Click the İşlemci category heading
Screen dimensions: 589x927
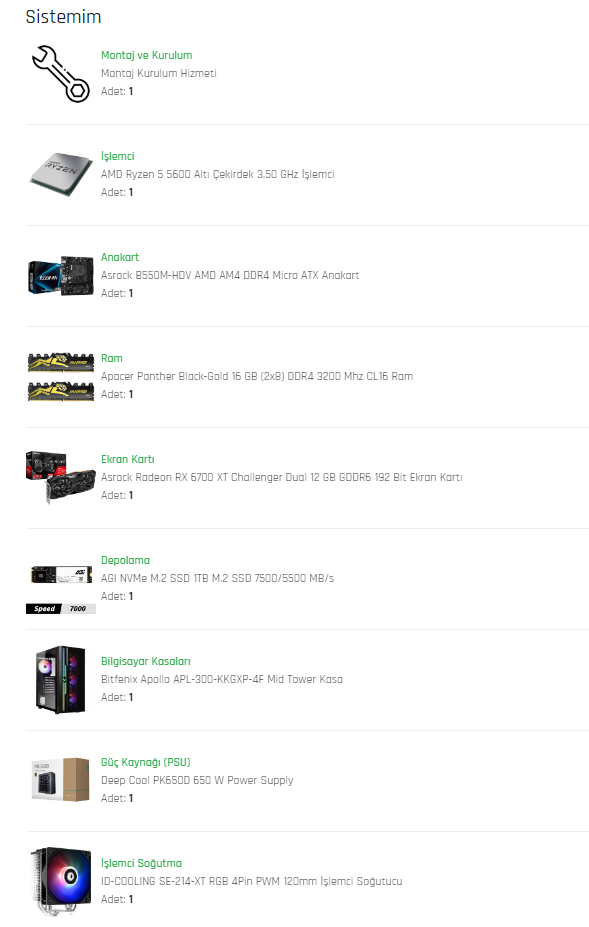click(x=118, y=156)
